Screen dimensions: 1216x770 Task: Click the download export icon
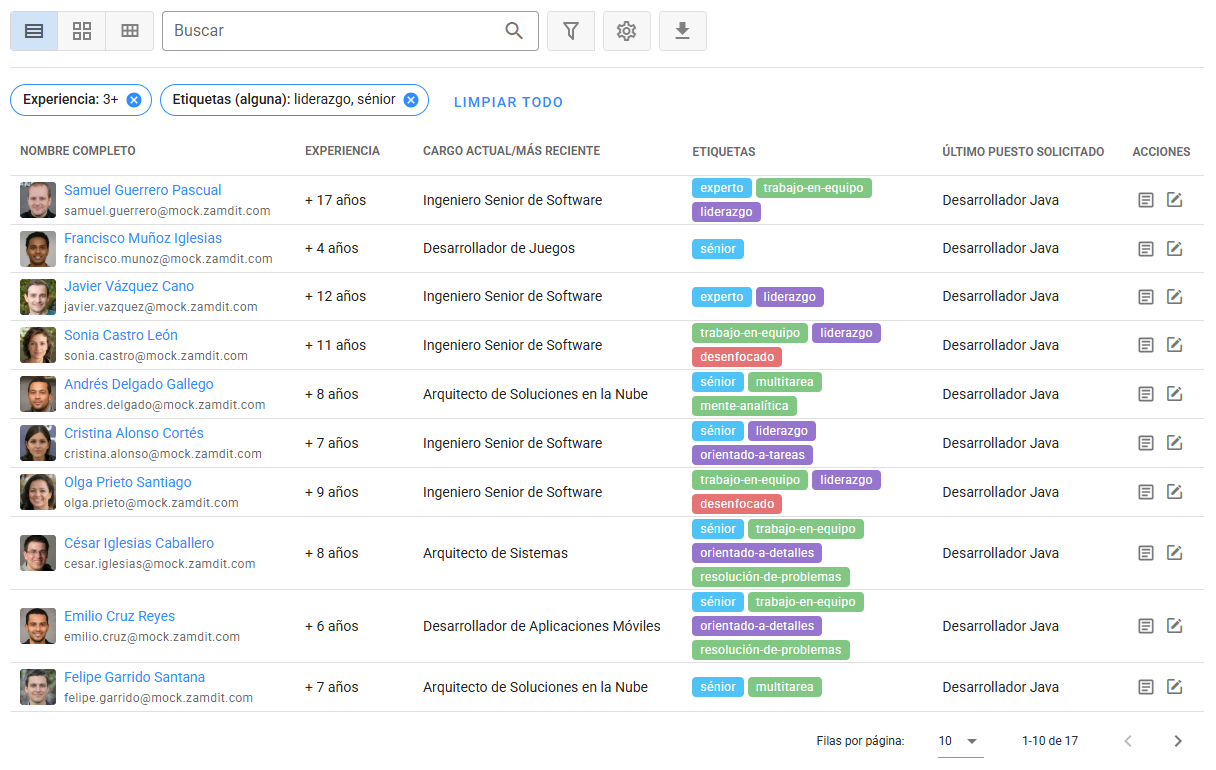682,31
